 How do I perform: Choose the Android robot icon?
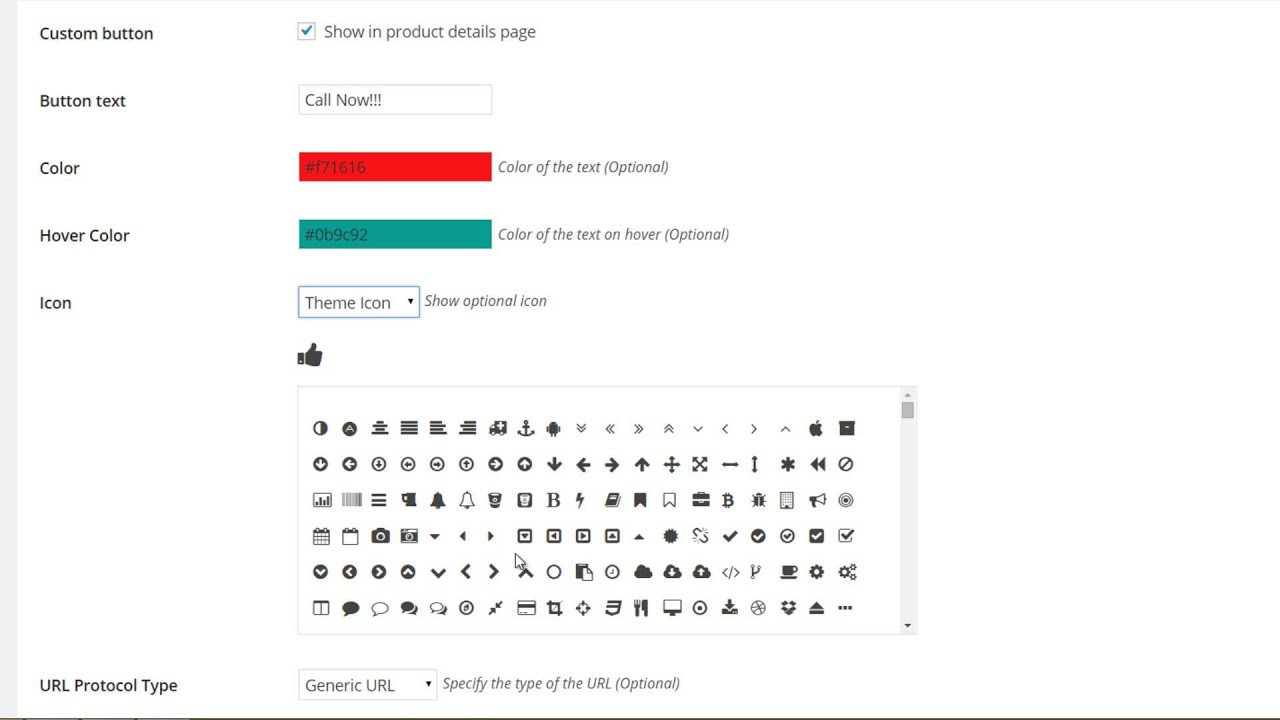click(x=554, y=429)
